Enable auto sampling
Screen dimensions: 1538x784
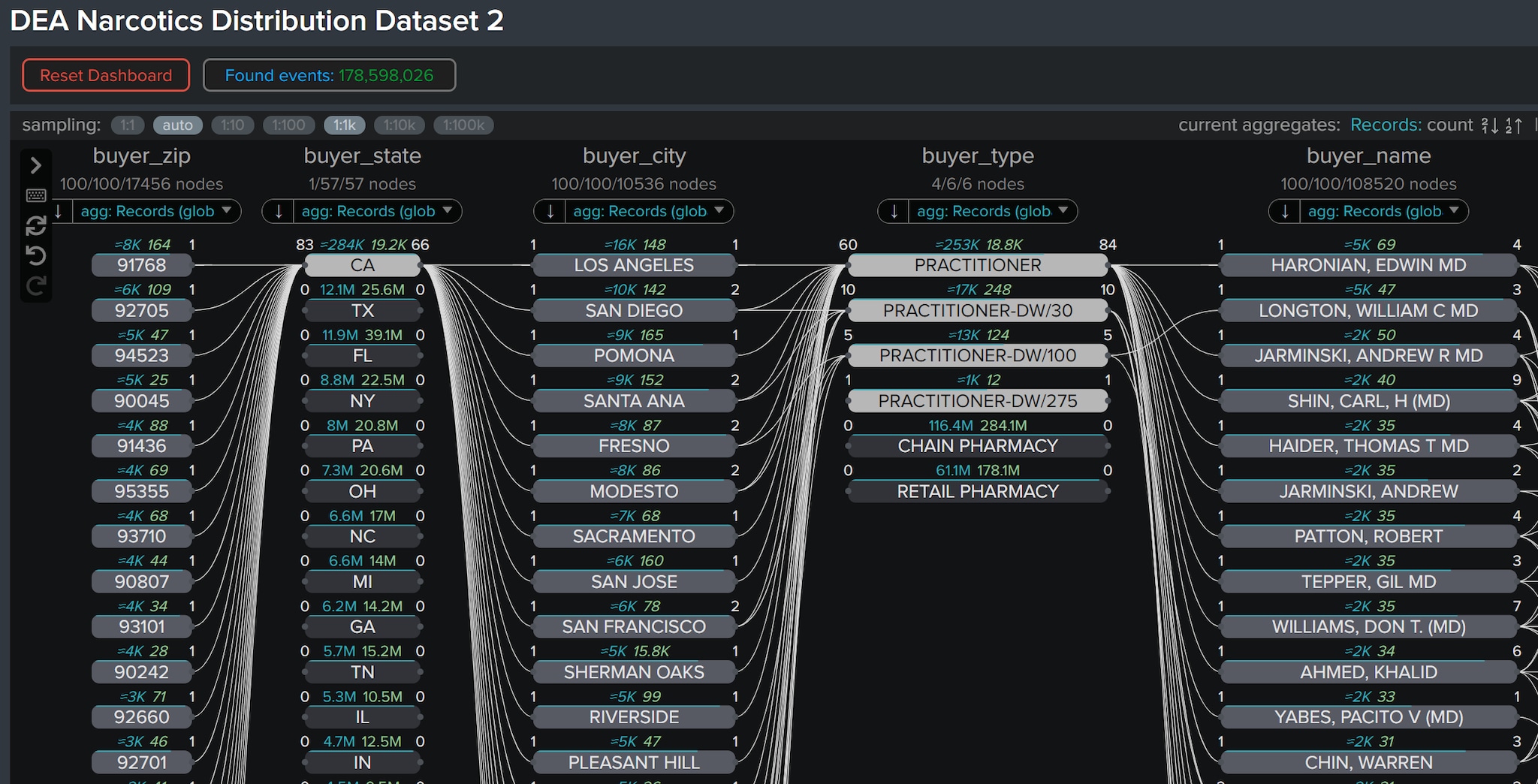(x=178, y=125)
